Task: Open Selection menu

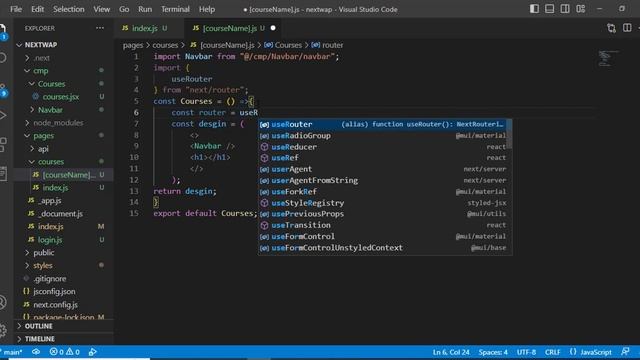Action: pyautogui.click(x=69, y=9)
